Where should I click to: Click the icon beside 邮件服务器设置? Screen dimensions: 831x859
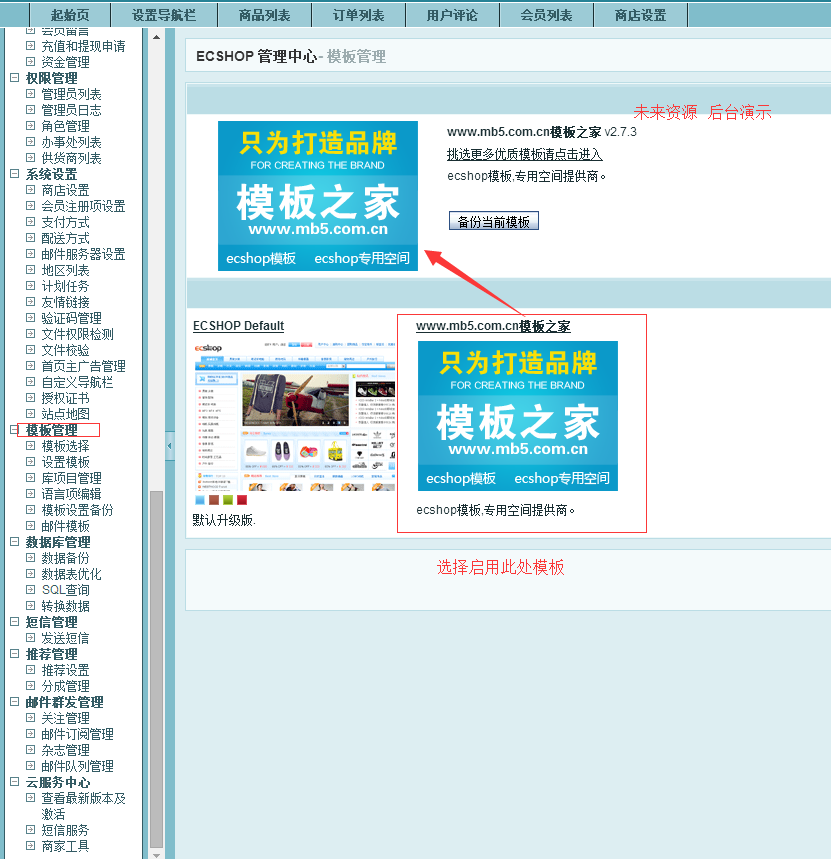click(31, 254)
